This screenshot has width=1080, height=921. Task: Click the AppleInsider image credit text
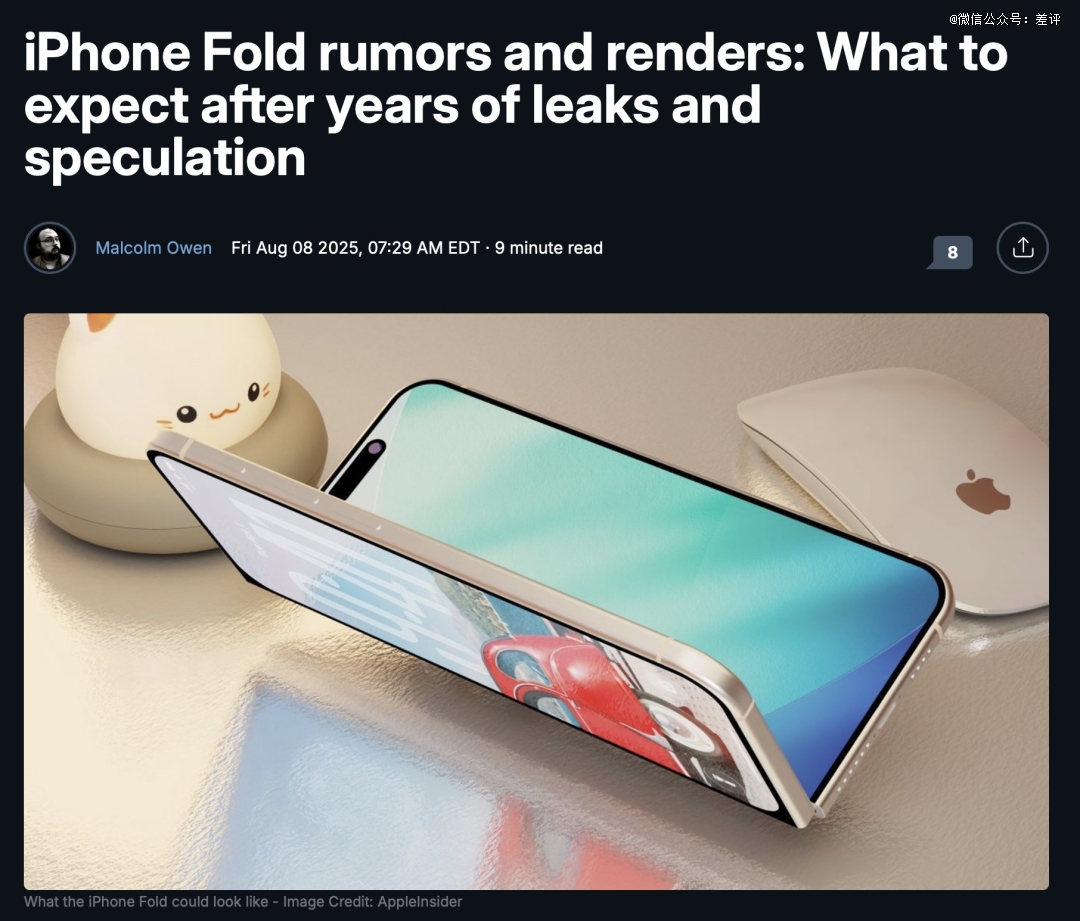click(419, 902)
